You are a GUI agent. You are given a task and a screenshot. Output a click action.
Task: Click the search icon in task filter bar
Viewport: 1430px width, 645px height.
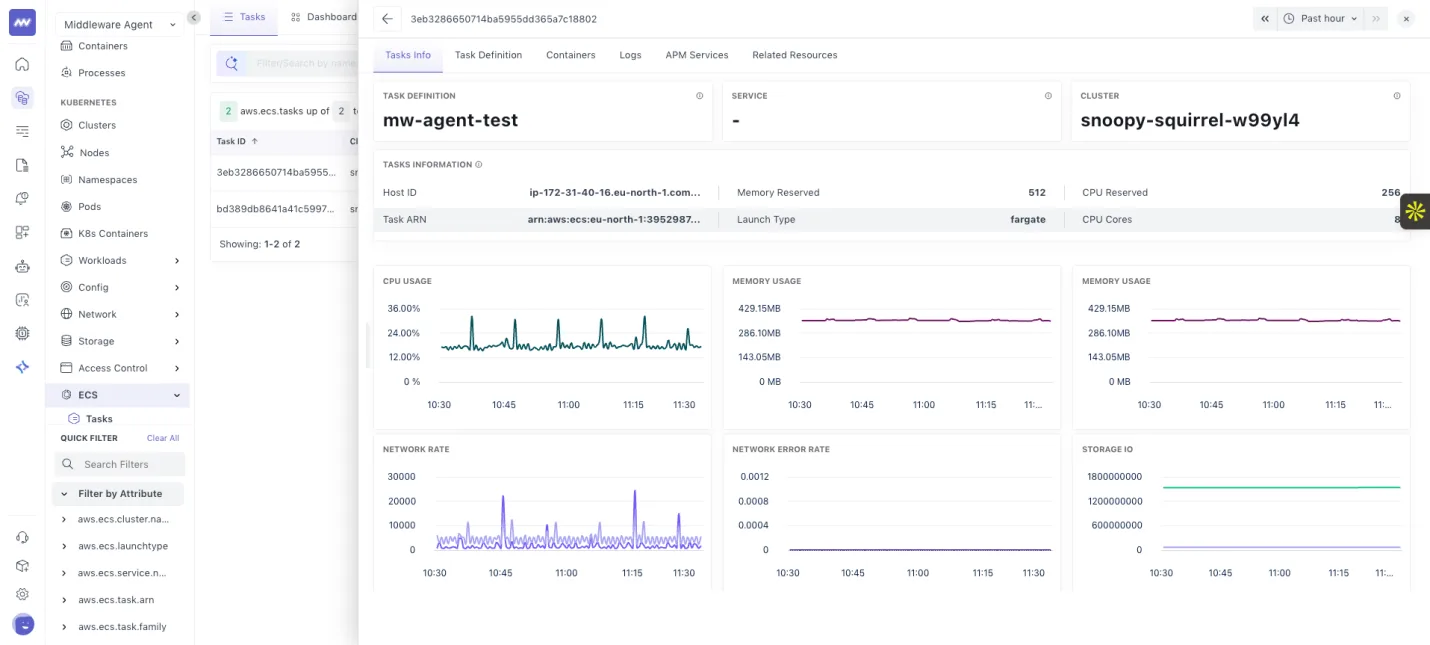pos(232,63)
